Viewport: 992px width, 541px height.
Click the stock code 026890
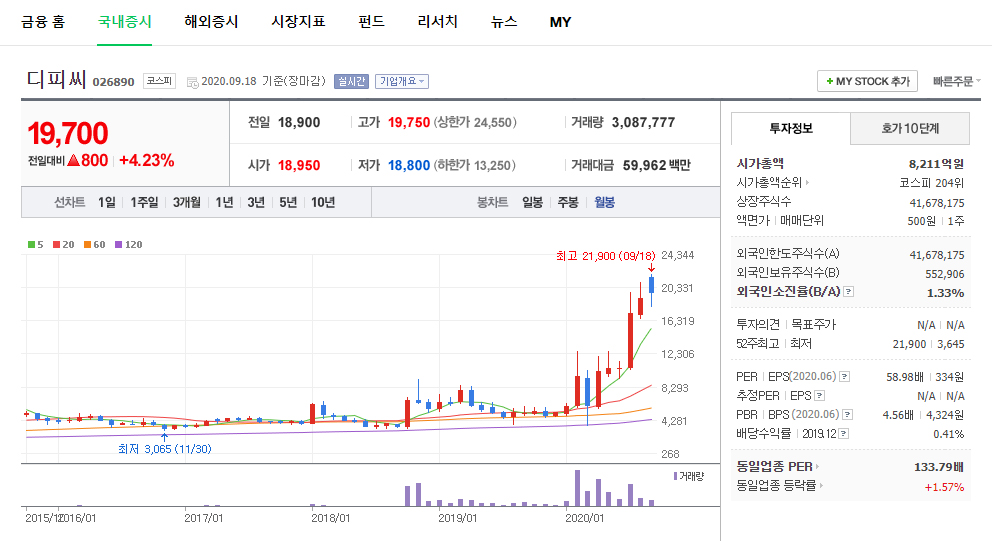[x=113, y=82]
